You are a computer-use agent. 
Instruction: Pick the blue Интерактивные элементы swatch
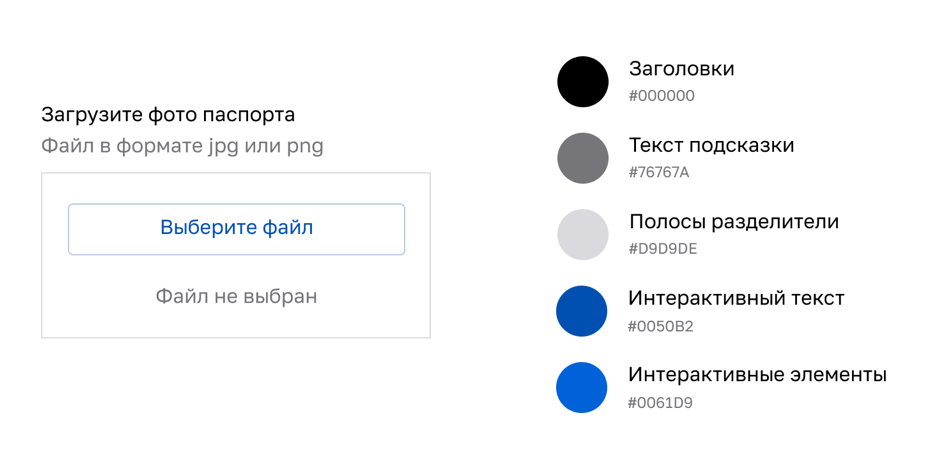click(582, 388)
